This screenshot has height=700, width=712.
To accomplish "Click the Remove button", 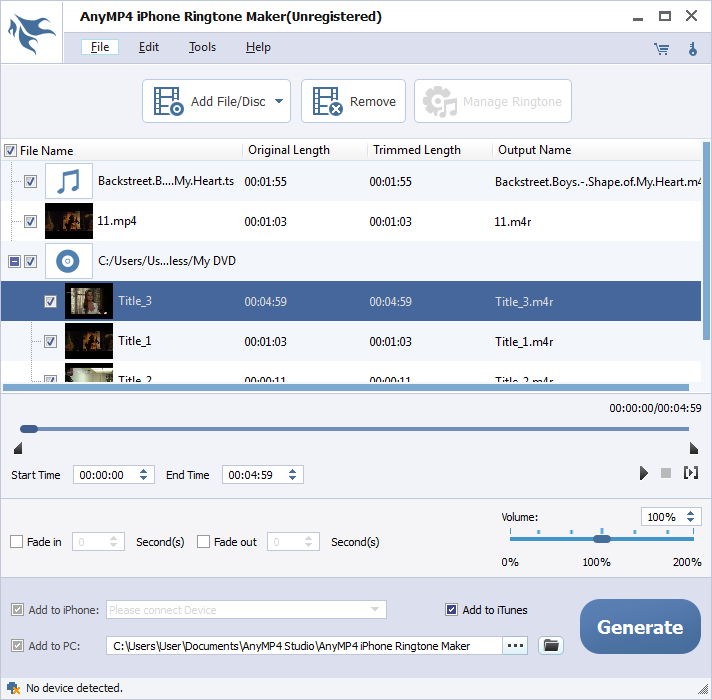I will click(353, 101).
